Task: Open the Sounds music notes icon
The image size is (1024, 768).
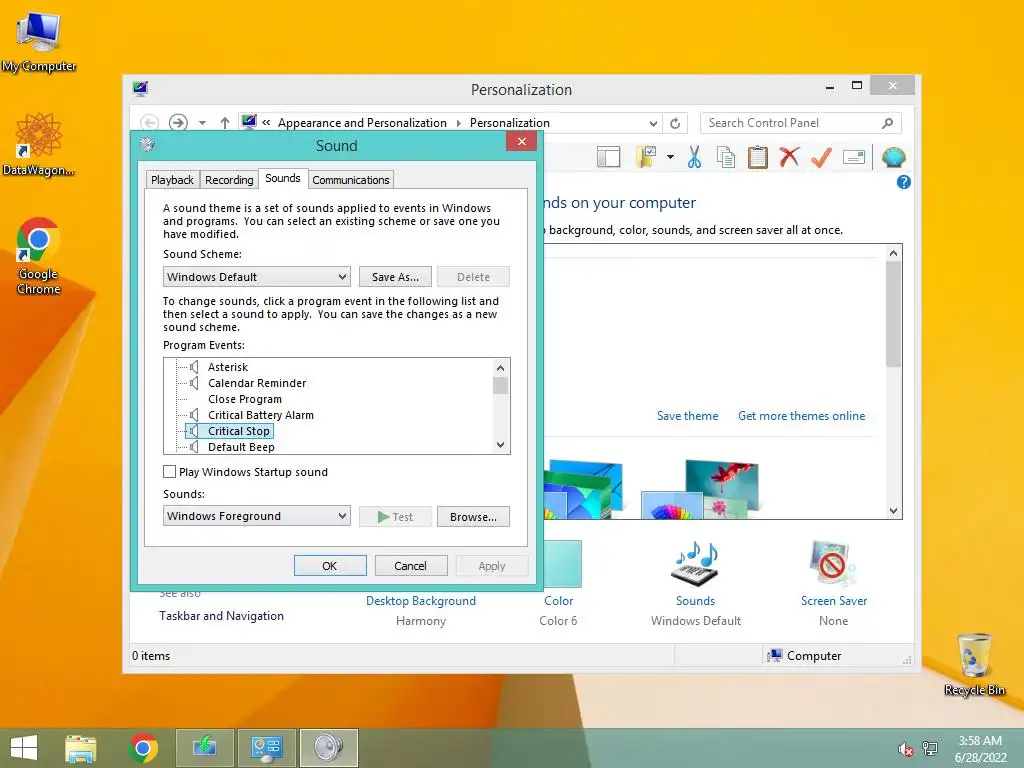Action: [696, 564]
